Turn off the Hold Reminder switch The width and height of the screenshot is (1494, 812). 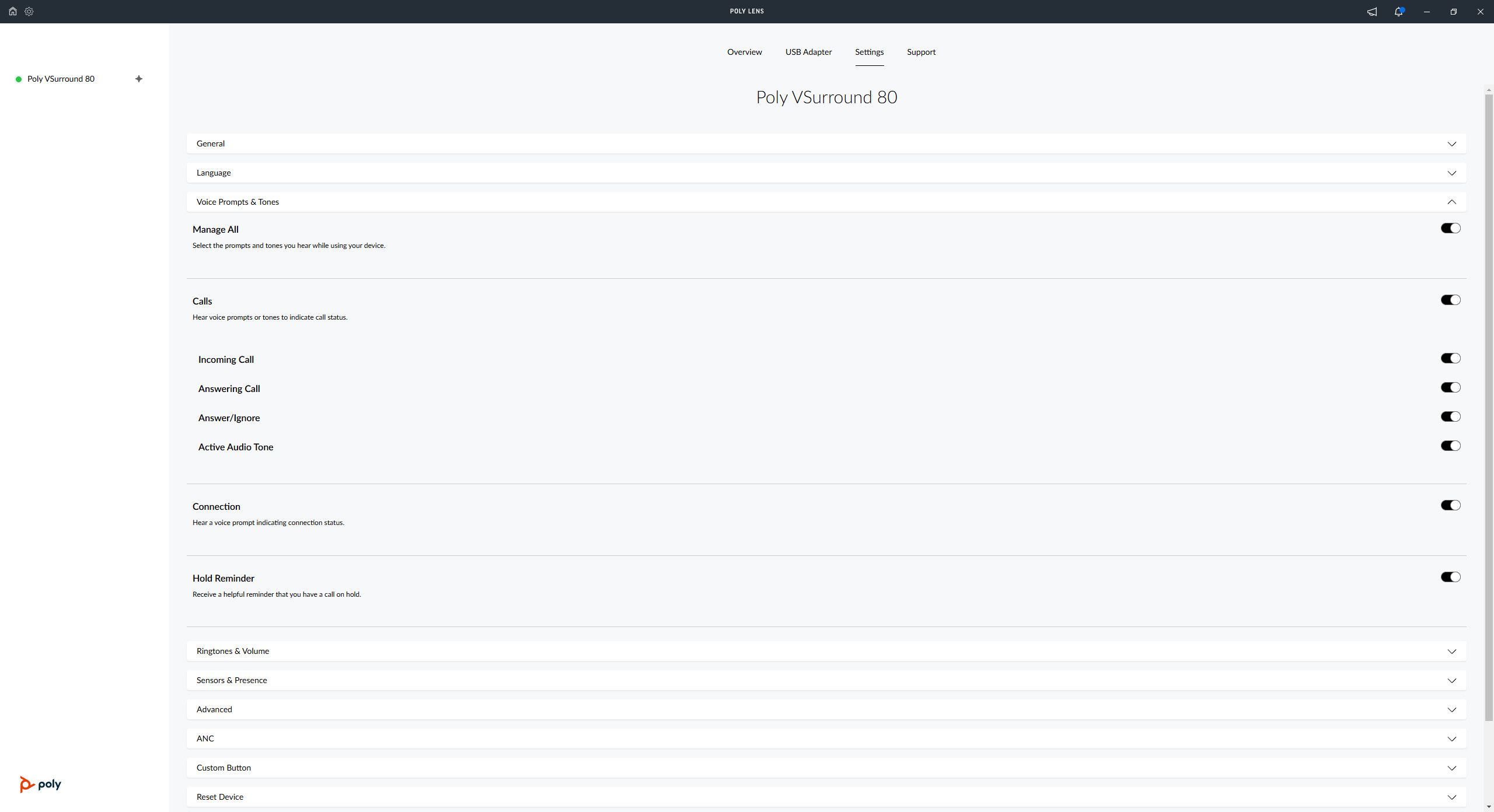[x=1450, y=577]
